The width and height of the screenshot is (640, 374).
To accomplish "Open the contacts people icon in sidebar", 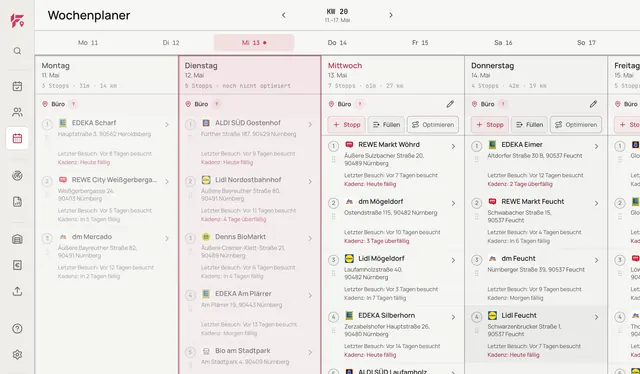I will 17,112.
